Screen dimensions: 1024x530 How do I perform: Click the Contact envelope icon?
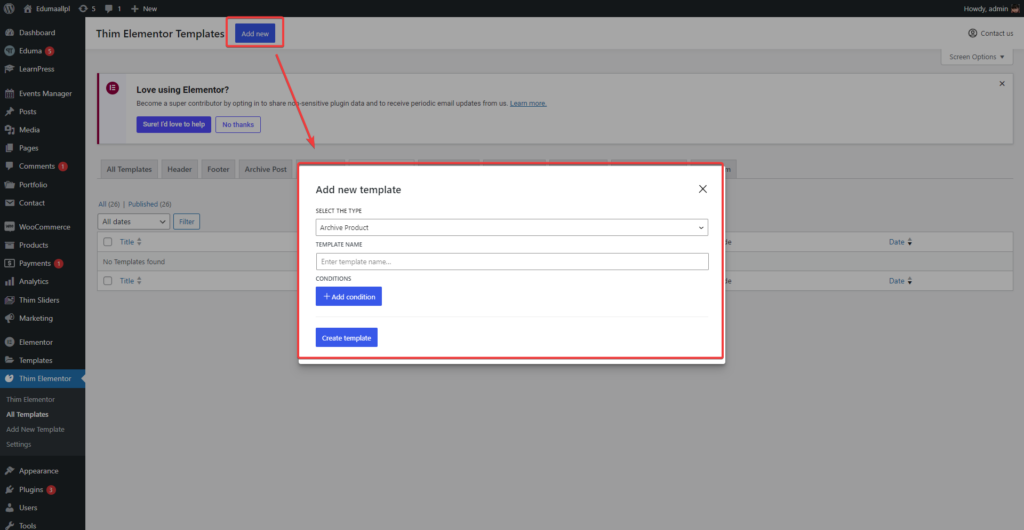click(9, 203)
